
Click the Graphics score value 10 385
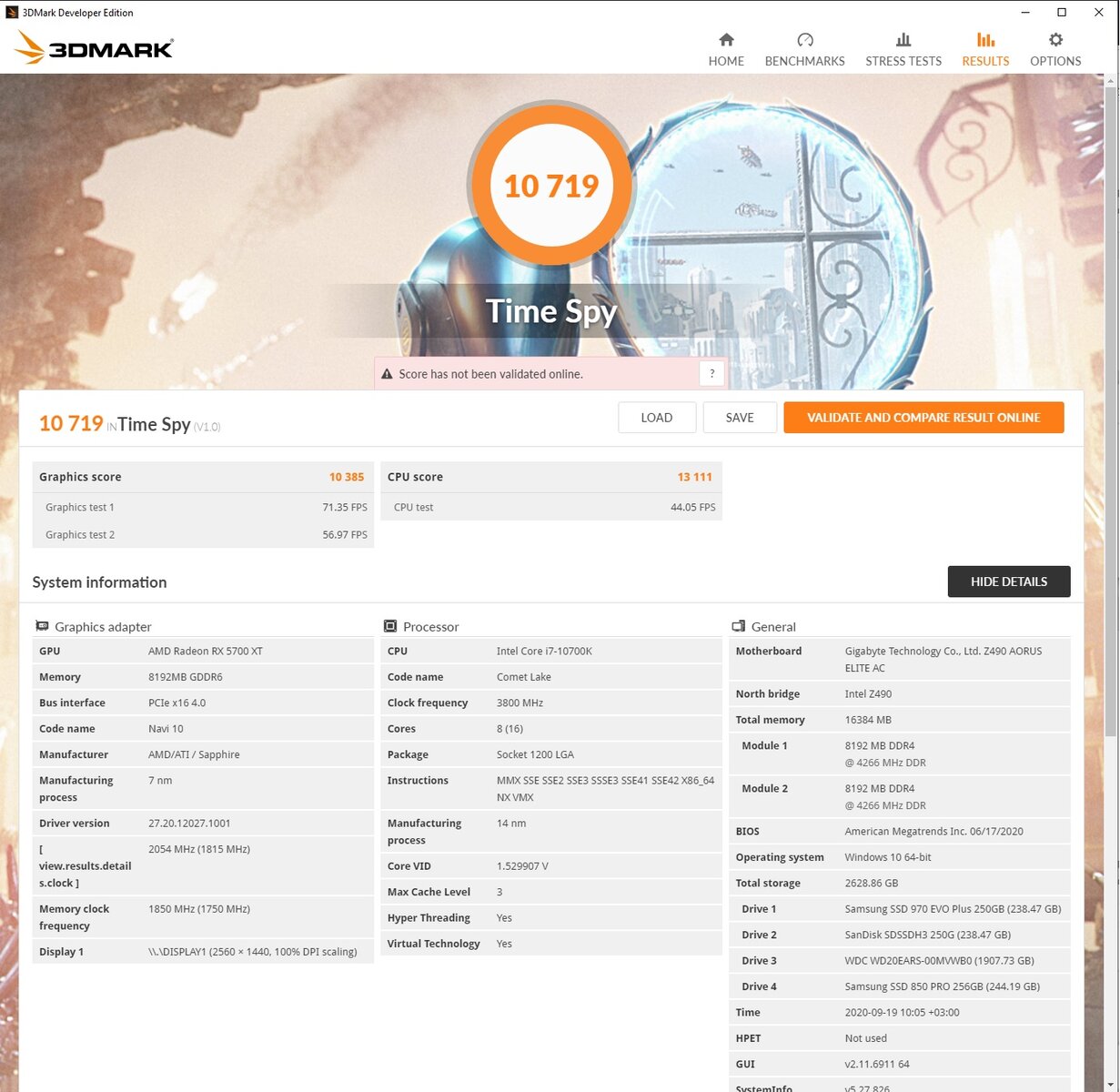(x=347, y=477)
